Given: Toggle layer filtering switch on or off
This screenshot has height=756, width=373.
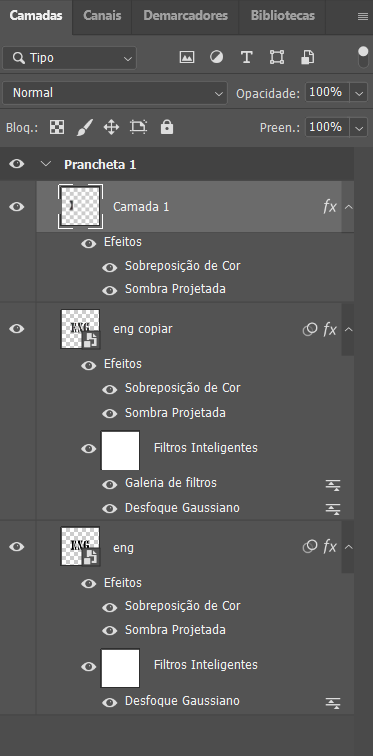Looking at the screenshot, I should point(363,57).
